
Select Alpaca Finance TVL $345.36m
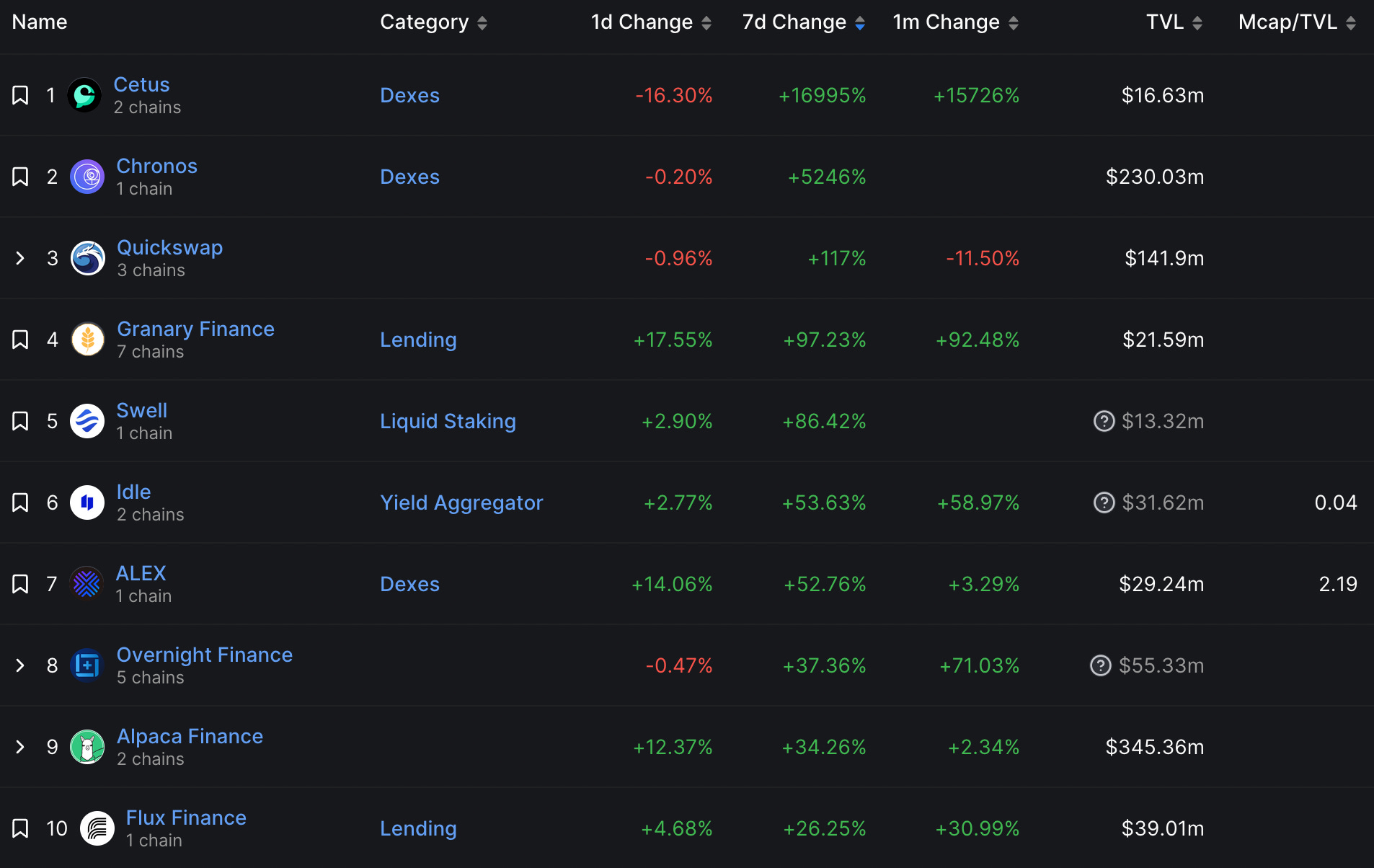[x=1155, y=747]
